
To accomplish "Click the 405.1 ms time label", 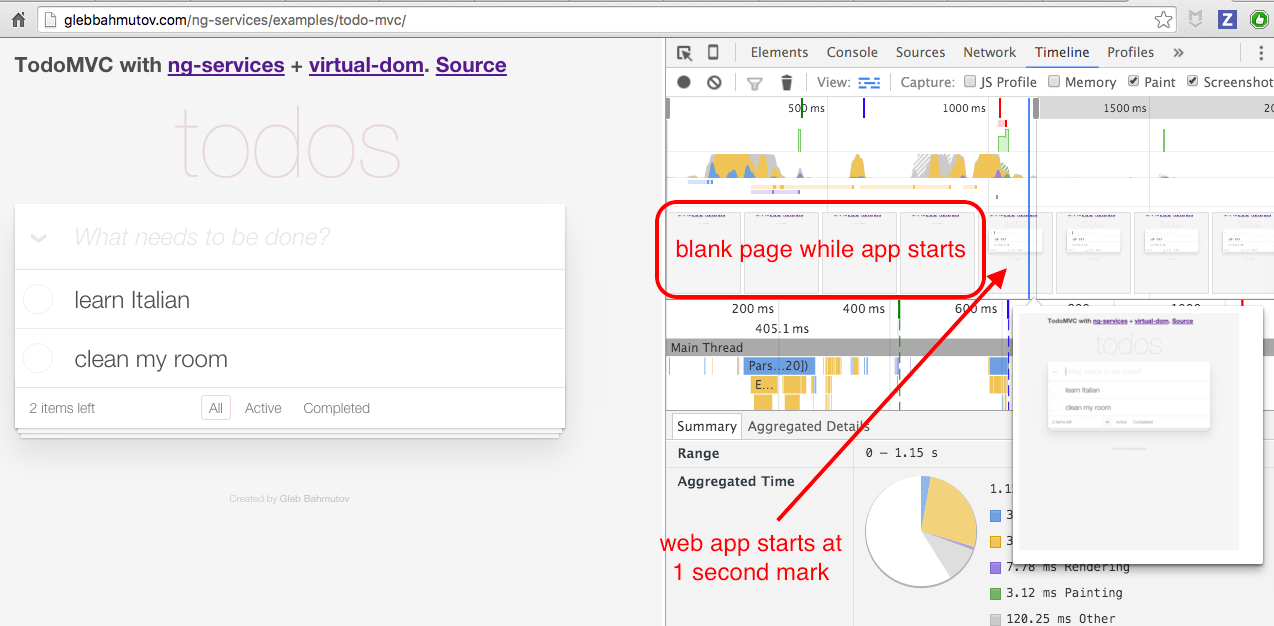I will coord(782,328).
